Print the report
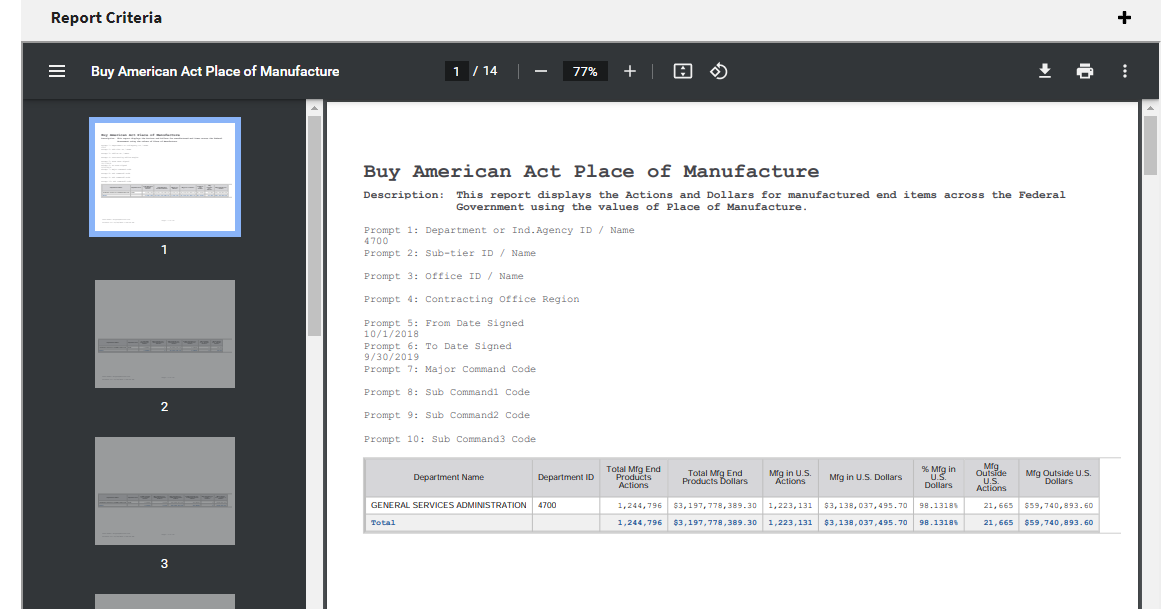The height and width of the screenshot is (609, 1163). point(1084,71)
